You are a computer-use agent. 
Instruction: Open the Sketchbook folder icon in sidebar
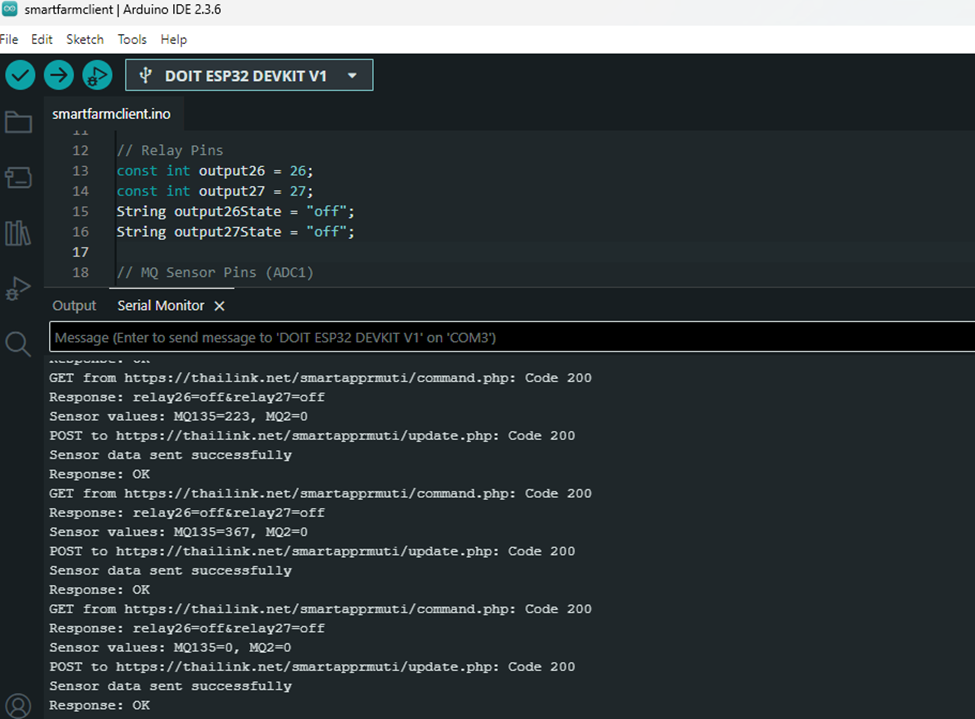tap(18, 123)
